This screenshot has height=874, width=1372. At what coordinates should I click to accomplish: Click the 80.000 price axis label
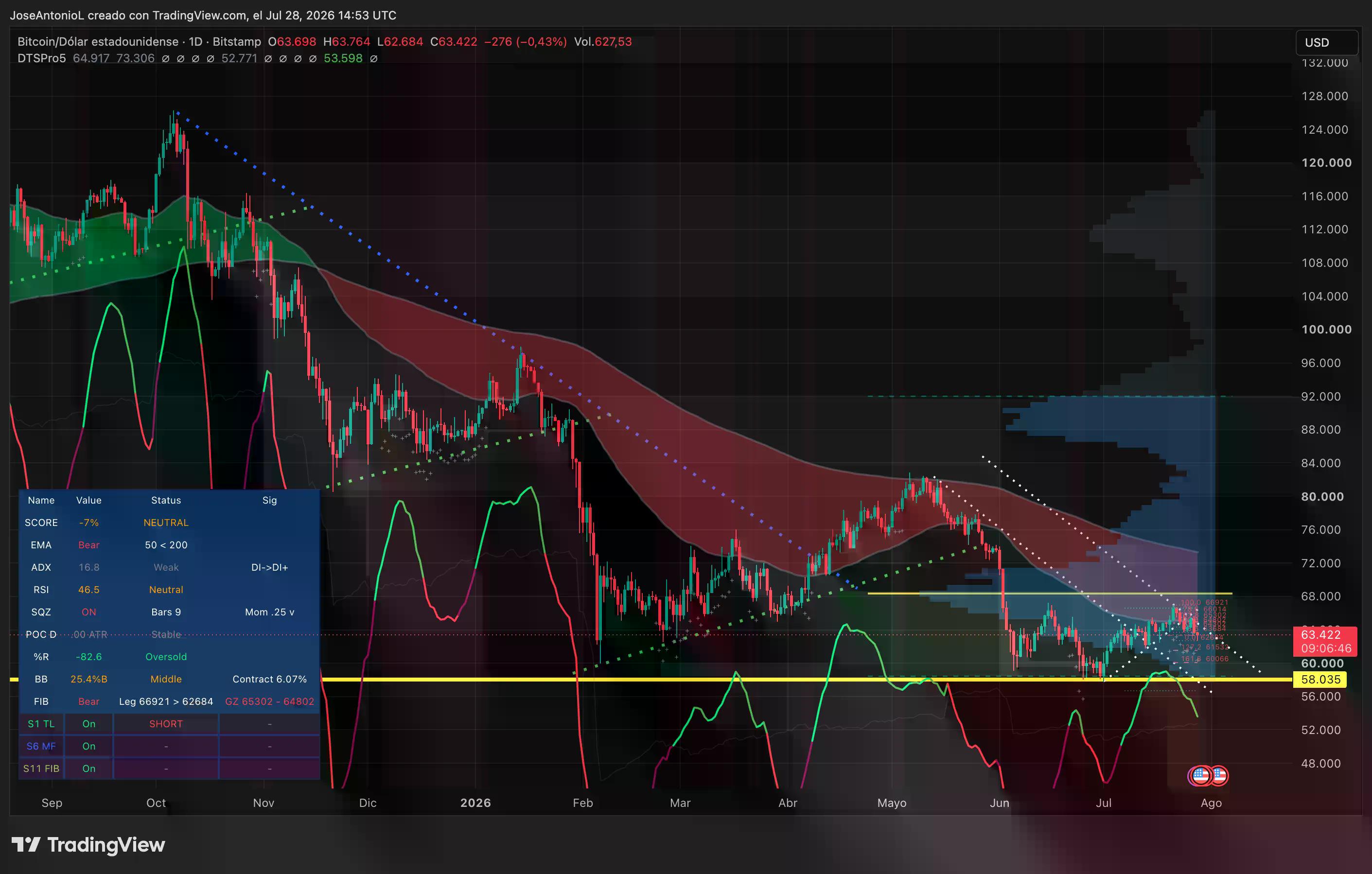coord(1322,496)
